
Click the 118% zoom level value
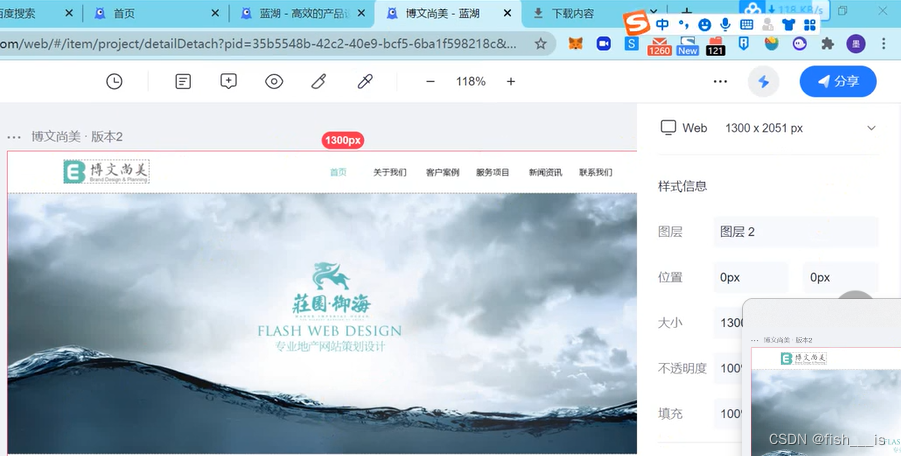(471, 82)
